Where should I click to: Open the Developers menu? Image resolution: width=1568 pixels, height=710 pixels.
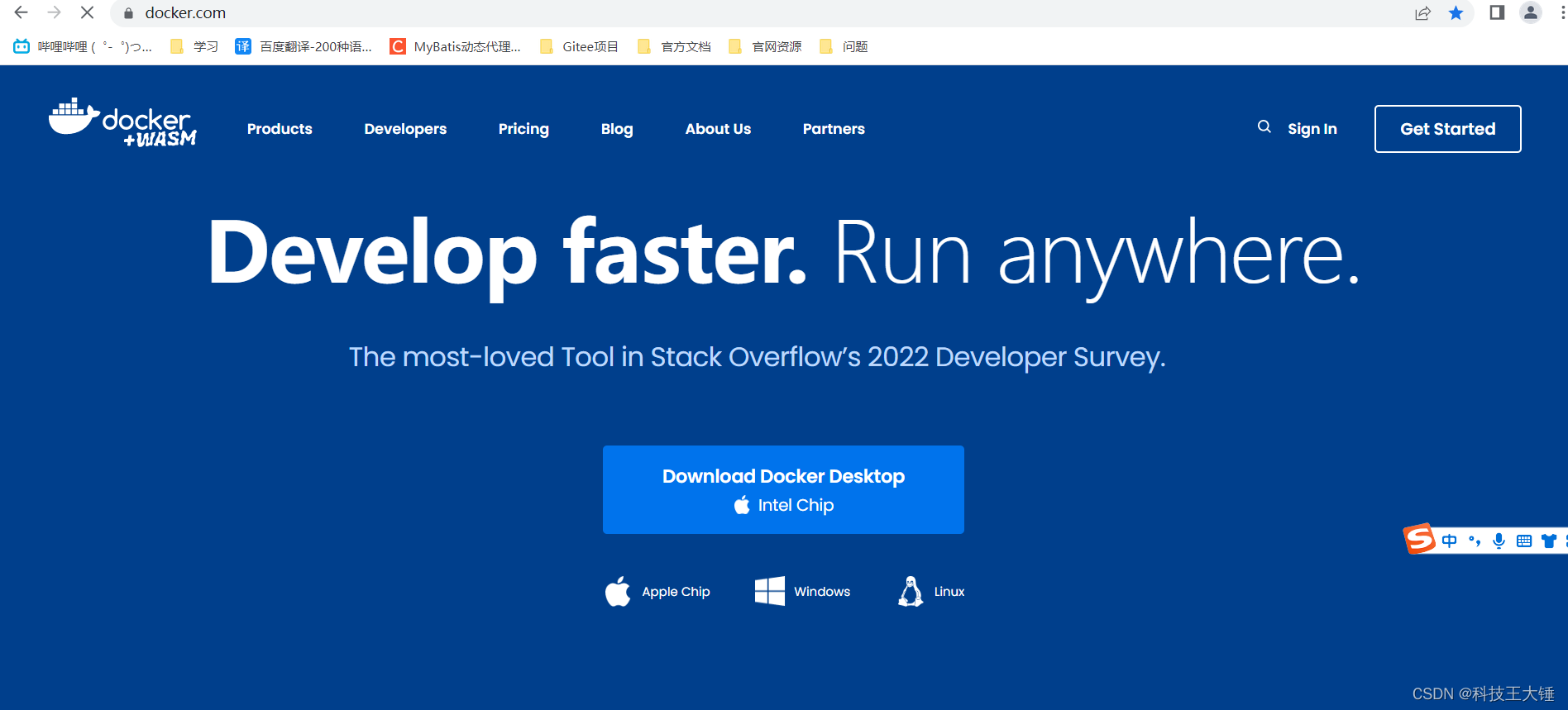[405, 129]
